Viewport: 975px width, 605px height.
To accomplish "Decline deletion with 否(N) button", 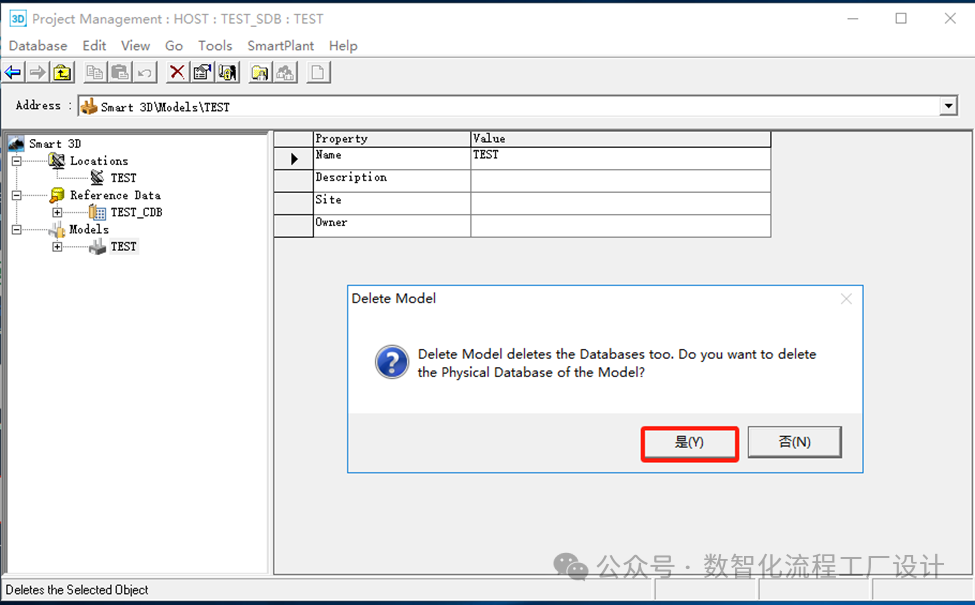I will point(795,442).
